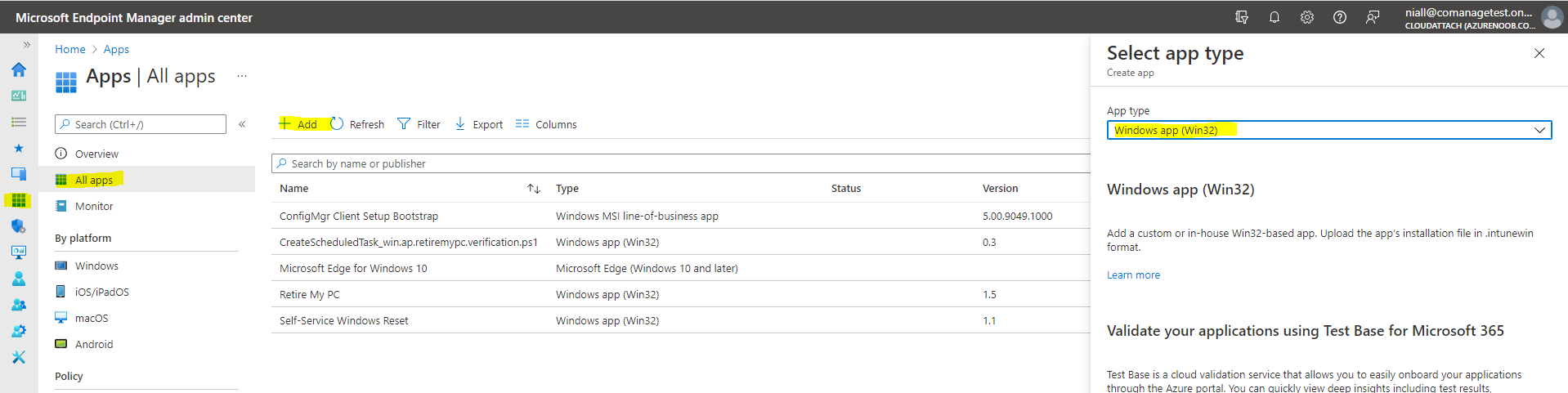Click the version 1.1 cell

[x=989, y=320]
